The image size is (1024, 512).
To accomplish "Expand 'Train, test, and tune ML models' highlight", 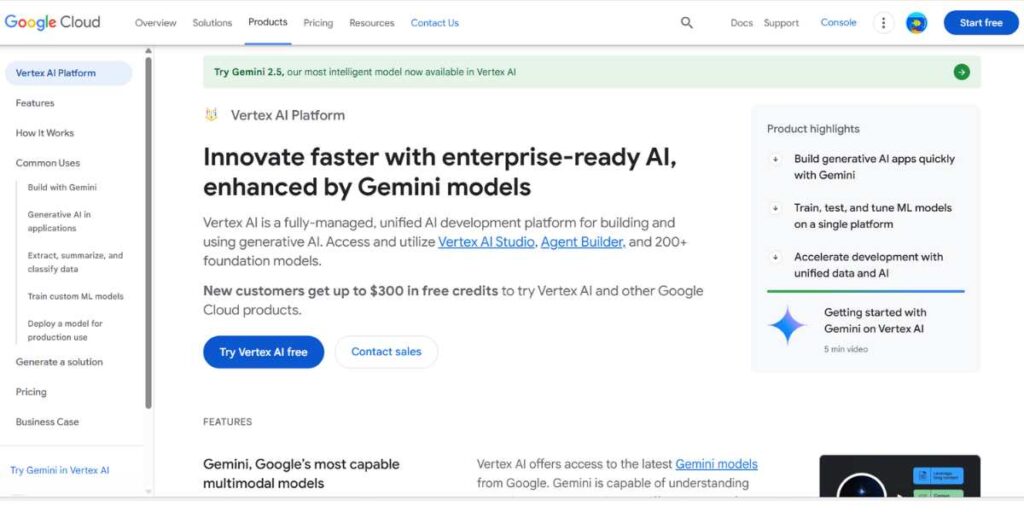I will (x=775, y=208).
